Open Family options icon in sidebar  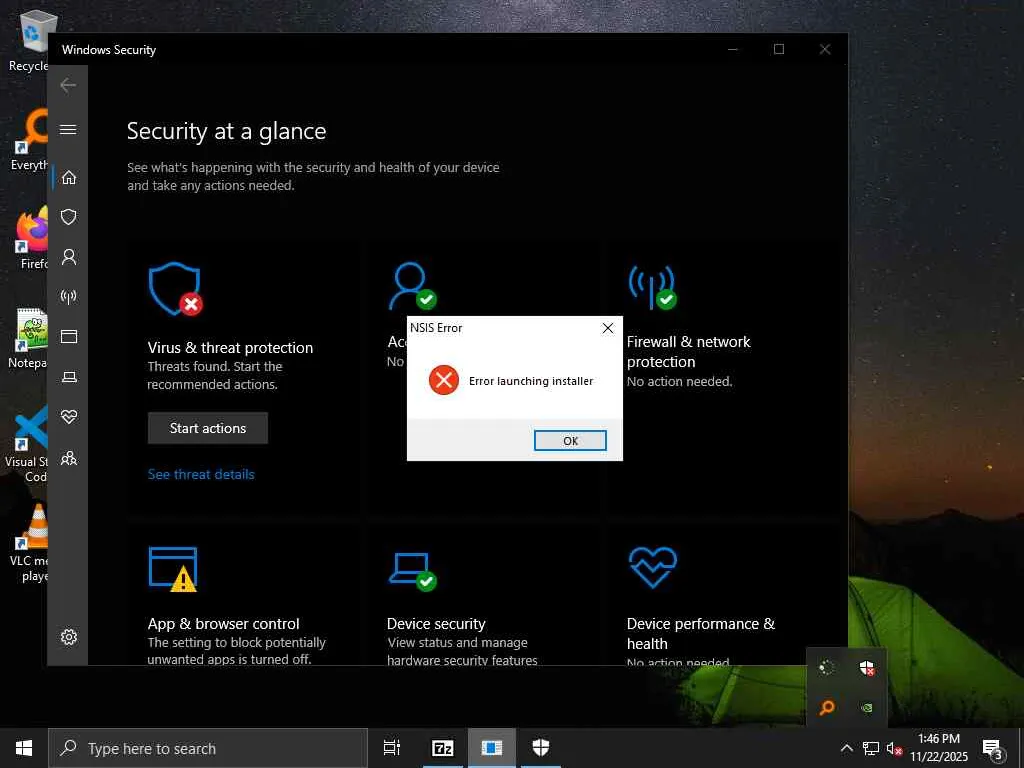69,458
